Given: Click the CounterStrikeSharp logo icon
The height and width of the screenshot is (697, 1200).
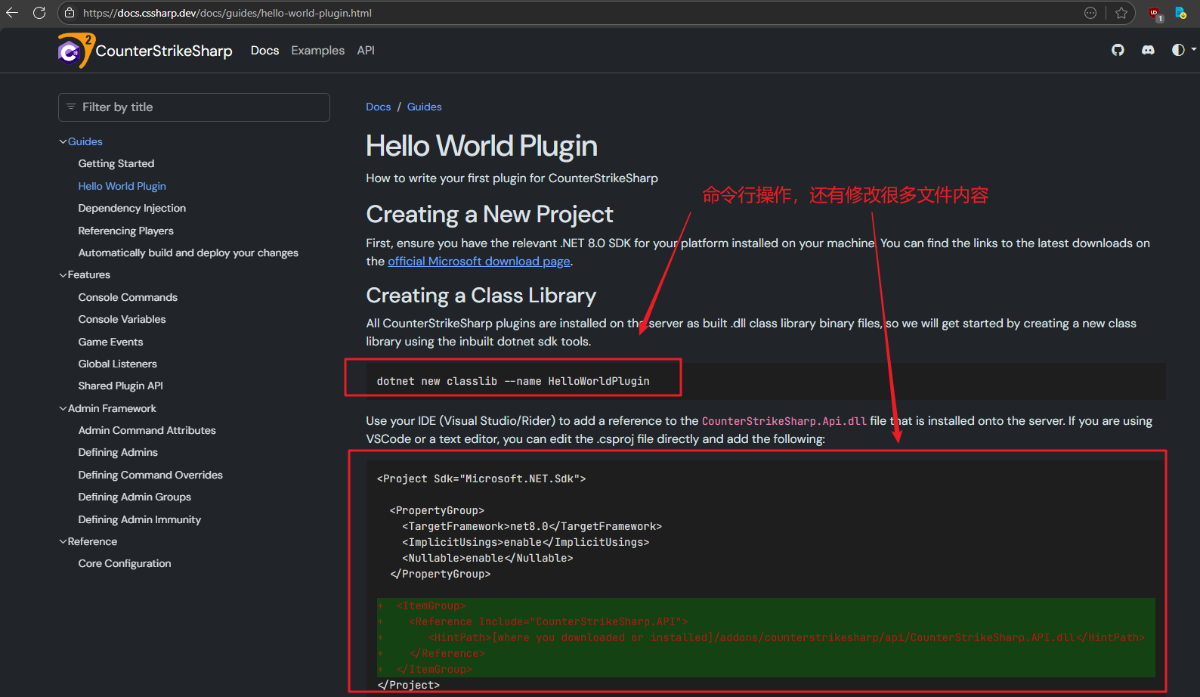Looking at the screenshot, I should coord(75,50).
